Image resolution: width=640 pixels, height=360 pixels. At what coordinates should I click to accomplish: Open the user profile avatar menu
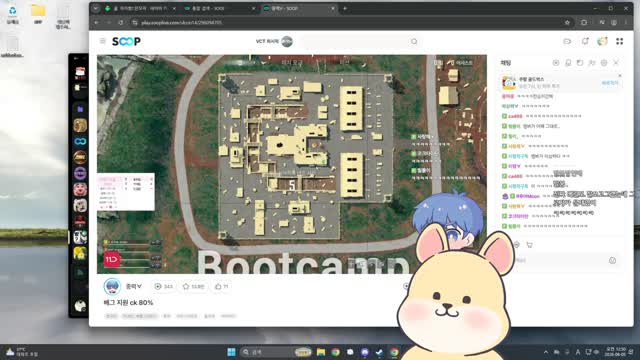tap(602, 41)
